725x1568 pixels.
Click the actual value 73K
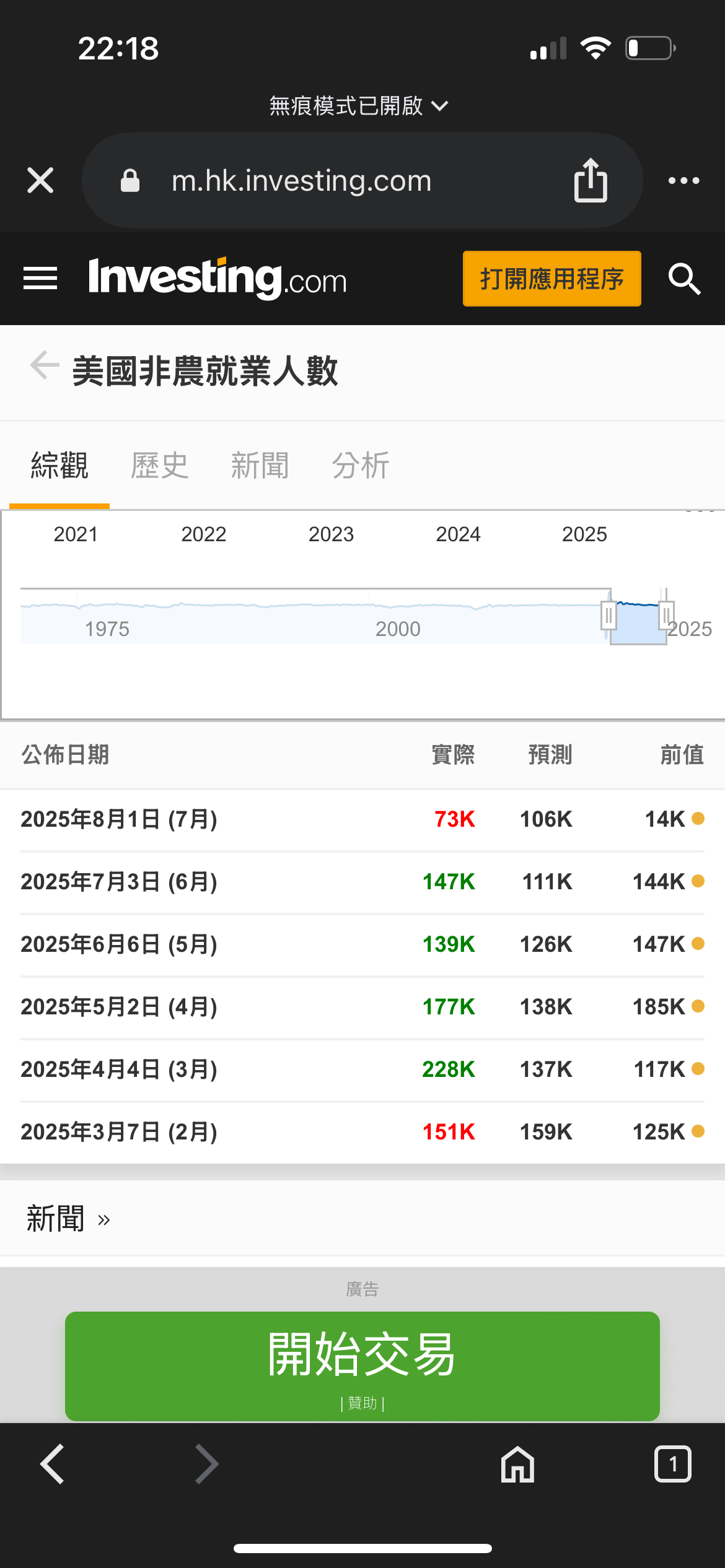[x=455, y=819]
